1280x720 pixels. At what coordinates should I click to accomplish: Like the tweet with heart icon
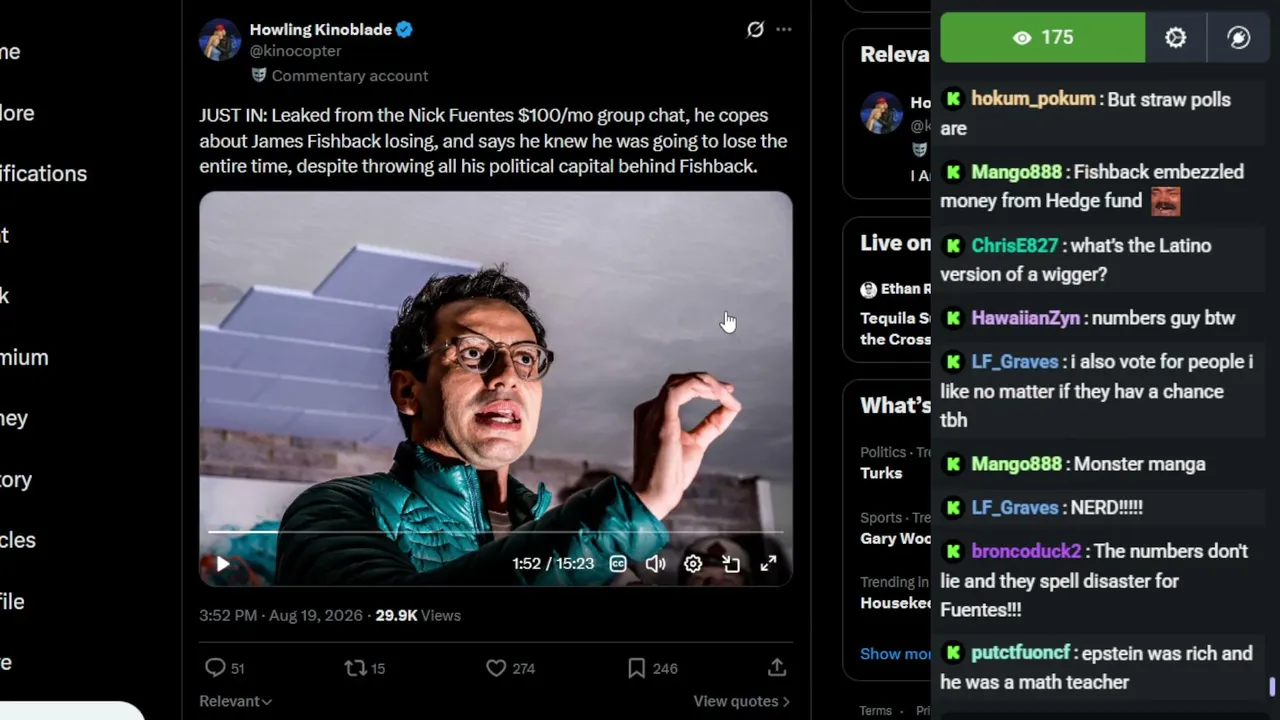point(496,668)
